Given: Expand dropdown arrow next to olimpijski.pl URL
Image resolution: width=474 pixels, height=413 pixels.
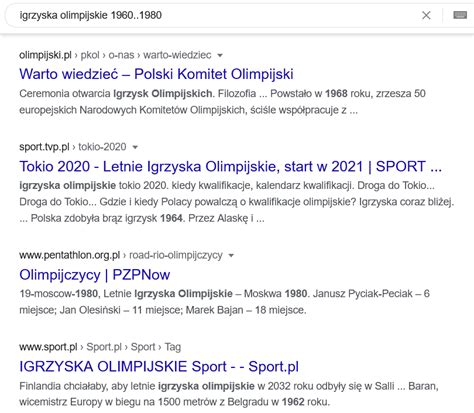Looking at the screenshot, I should [x=220, y=55].
